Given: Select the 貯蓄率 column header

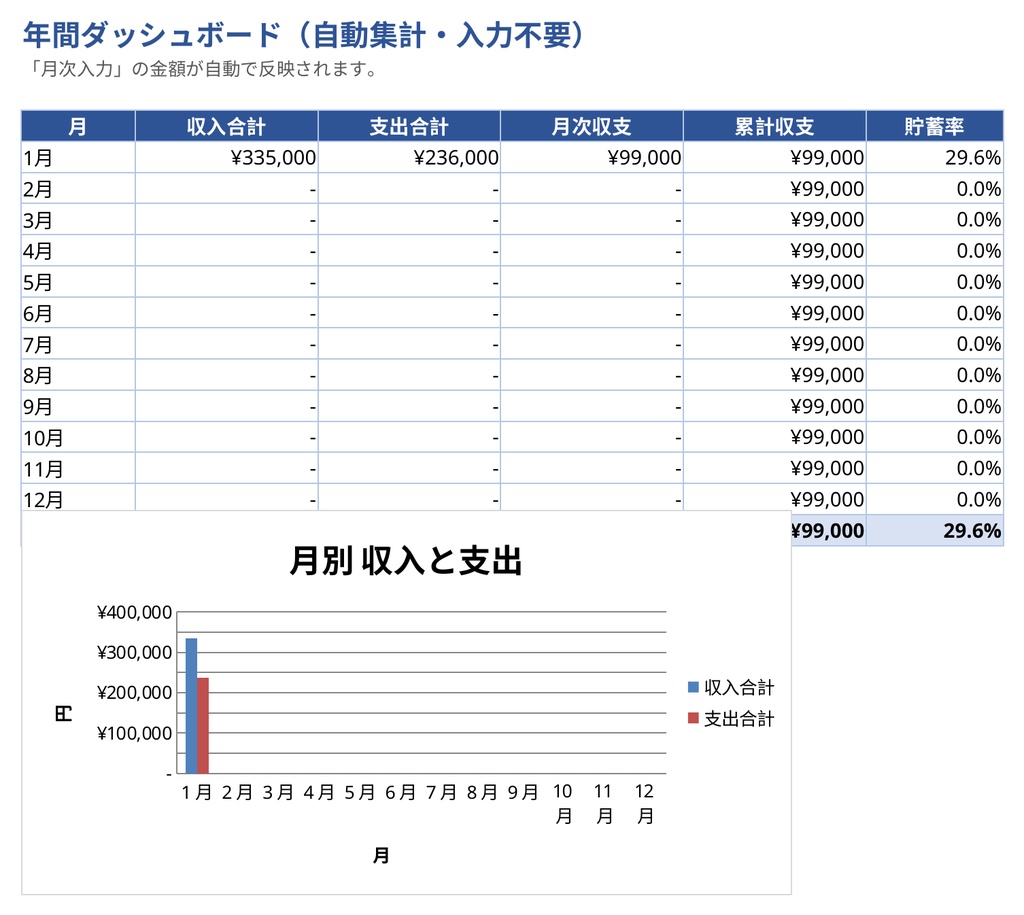Looking at the screenshot, I should (935, 126).
